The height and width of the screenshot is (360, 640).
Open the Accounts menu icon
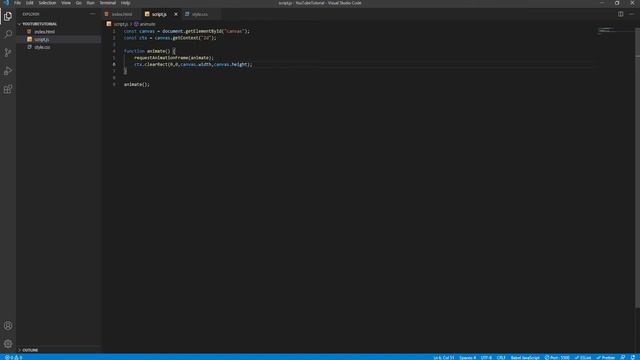point(8,326)
